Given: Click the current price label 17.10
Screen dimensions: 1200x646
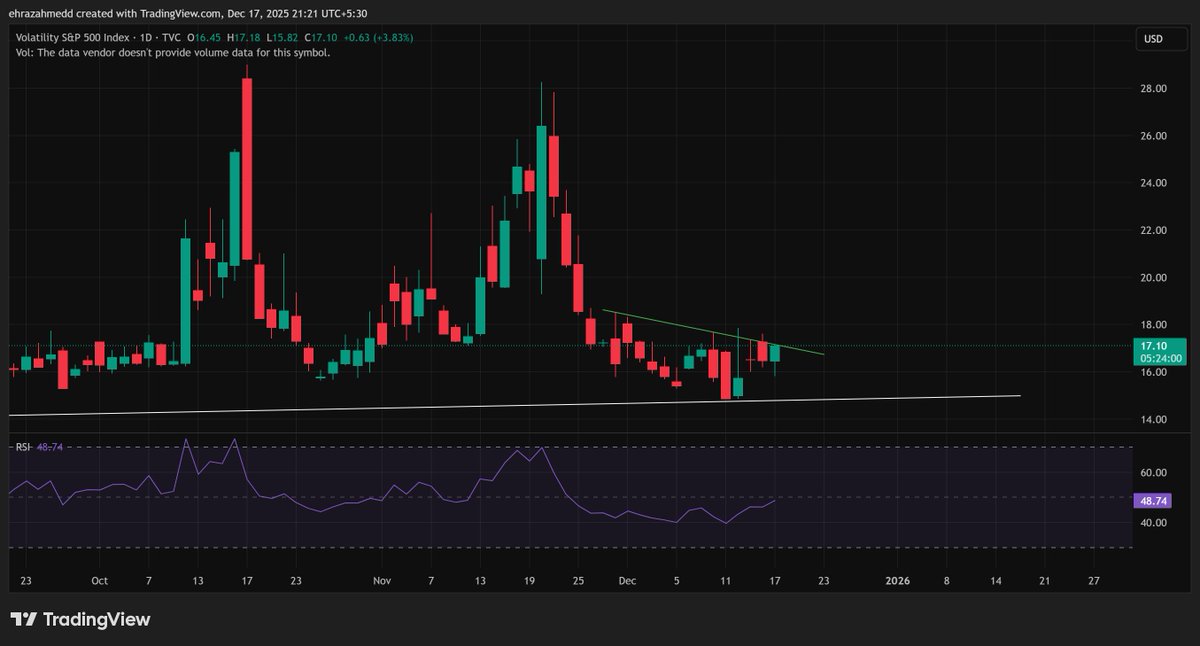Looking at the screenshot, I should (x=1155, y=345).
